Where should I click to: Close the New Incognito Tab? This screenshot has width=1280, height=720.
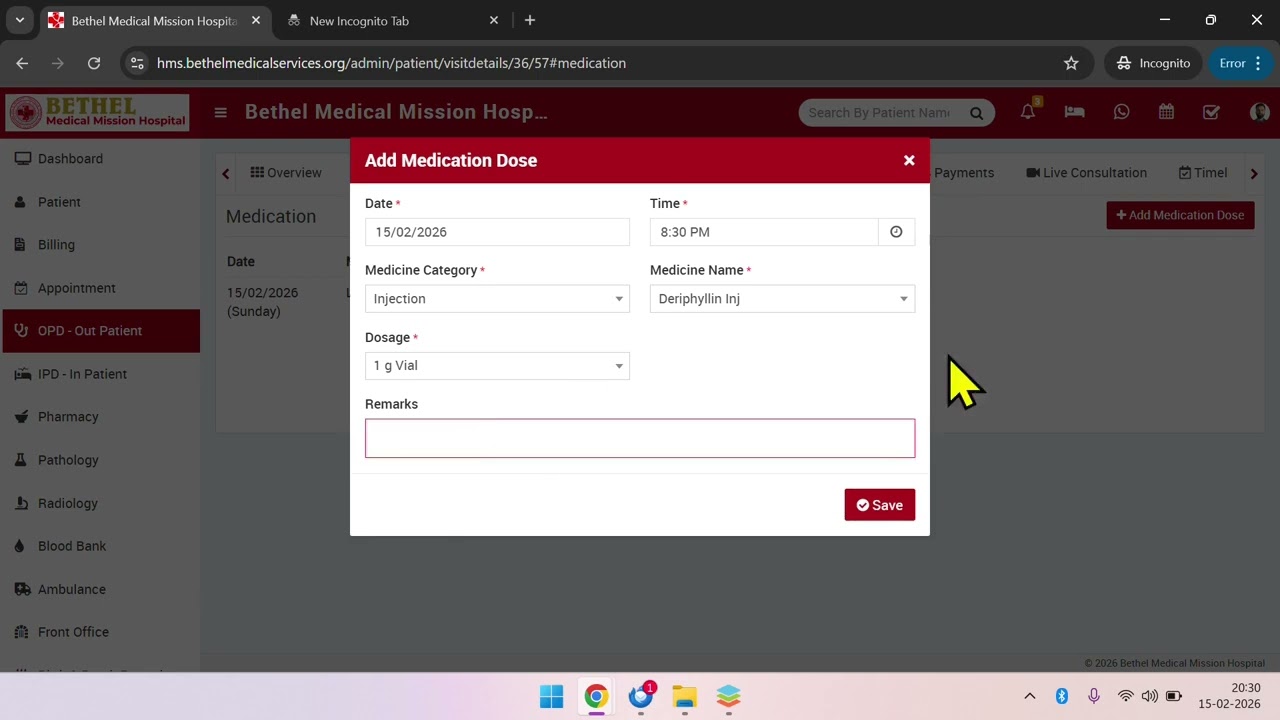[x=493, y=20]
